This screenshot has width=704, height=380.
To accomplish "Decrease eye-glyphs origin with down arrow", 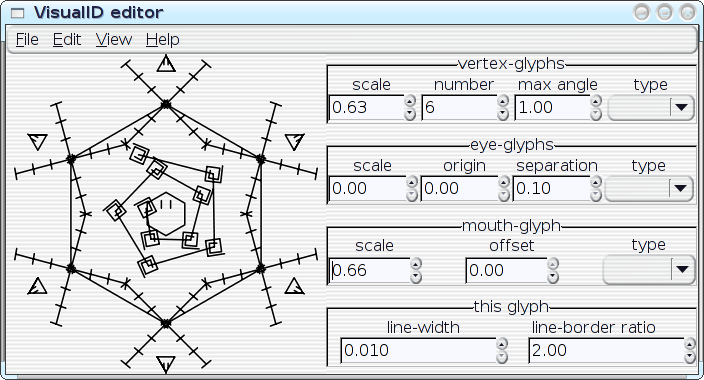I will click(x=504, y=195).
